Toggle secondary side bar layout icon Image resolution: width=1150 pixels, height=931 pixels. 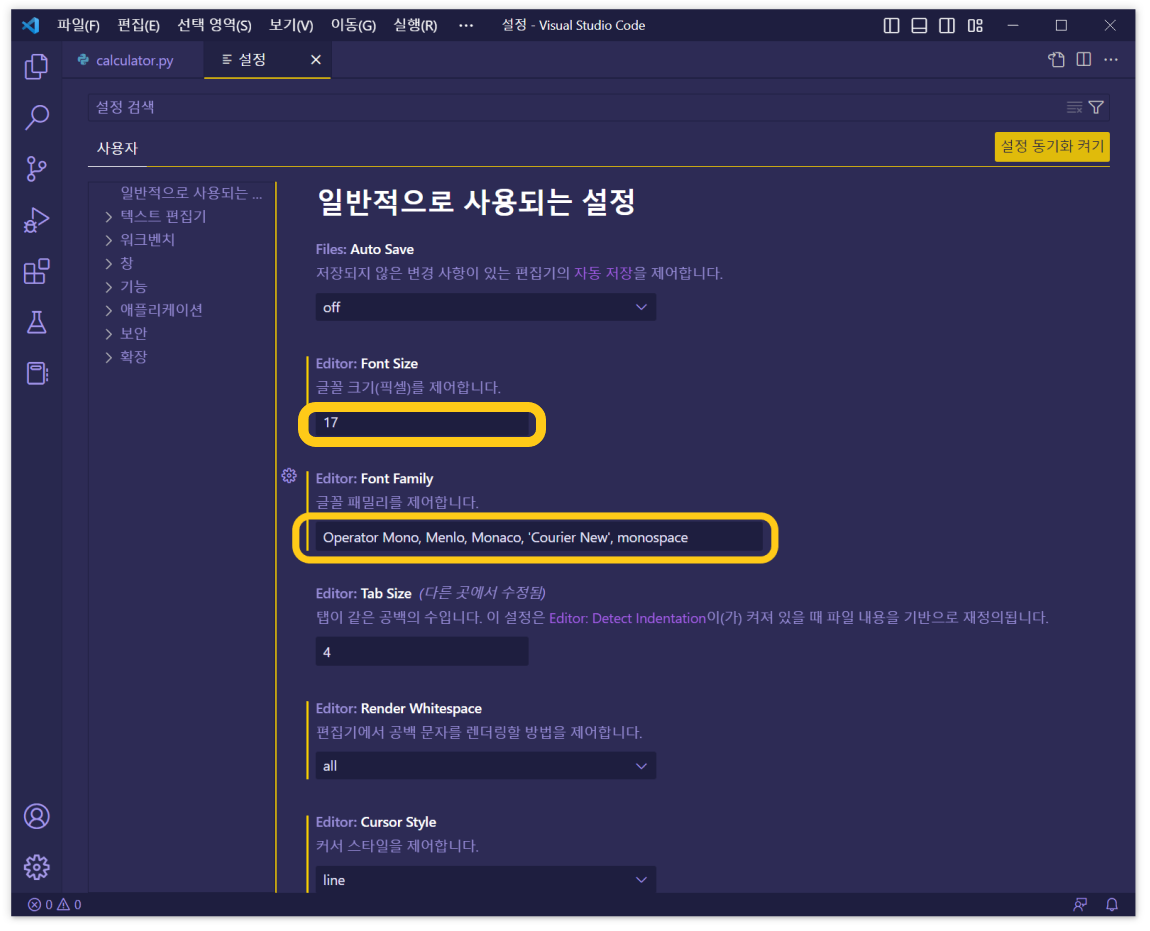947,26
